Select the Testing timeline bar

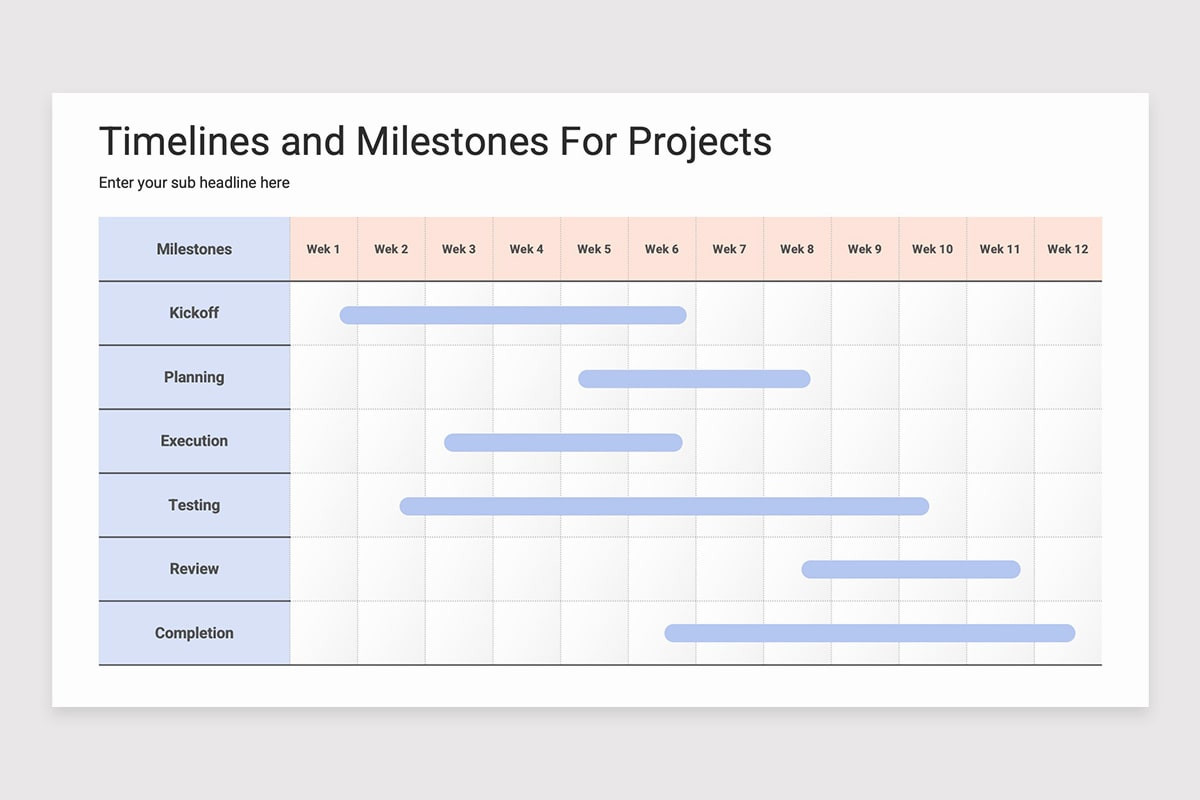click(664, 506)
